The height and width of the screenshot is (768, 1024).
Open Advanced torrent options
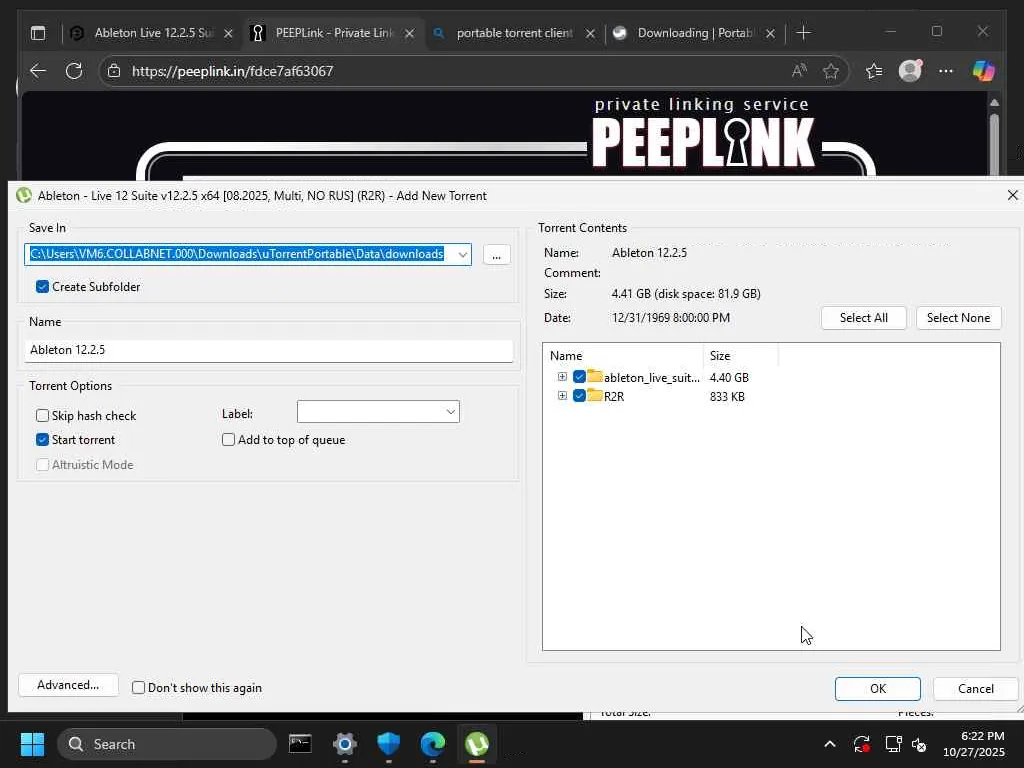(68, 684)
